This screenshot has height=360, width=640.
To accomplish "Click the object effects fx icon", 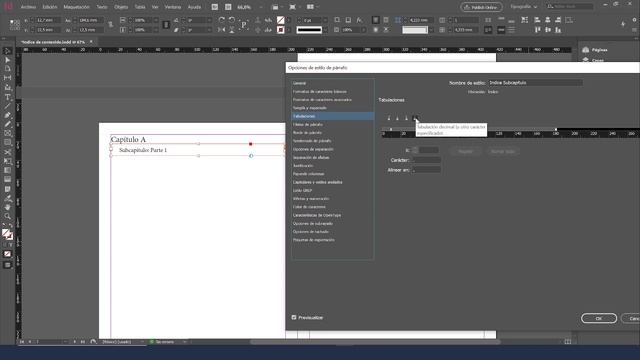I will (359, 20).
